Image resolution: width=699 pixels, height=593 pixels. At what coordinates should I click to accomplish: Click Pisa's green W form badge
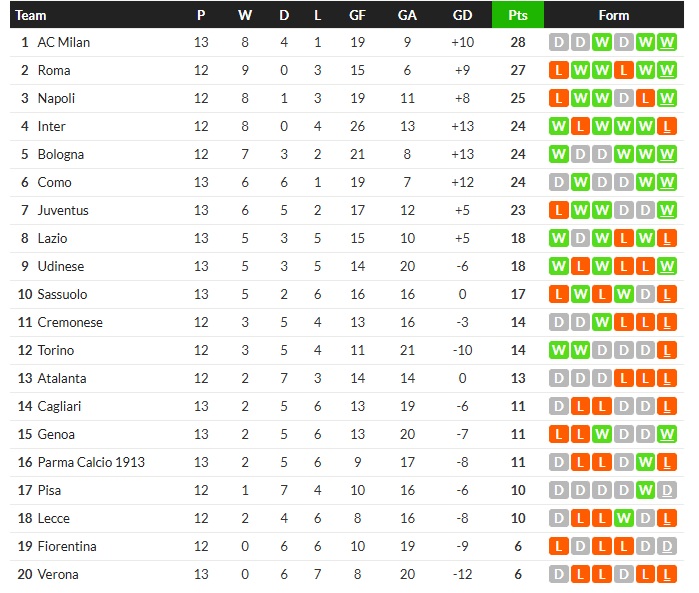tap(646, 490)
